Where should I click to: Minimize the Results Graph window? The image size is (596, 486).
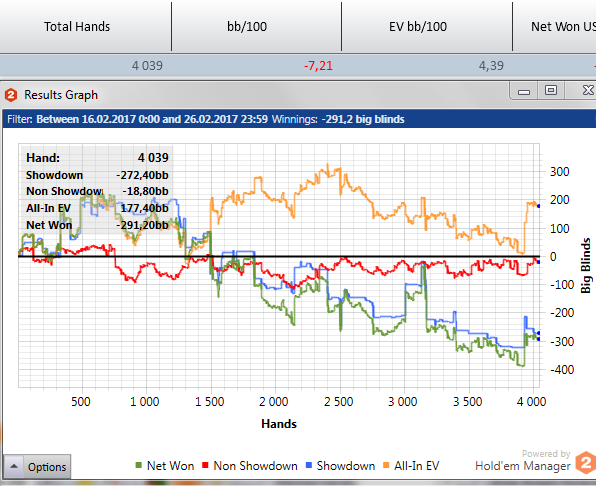pos(524,91)
